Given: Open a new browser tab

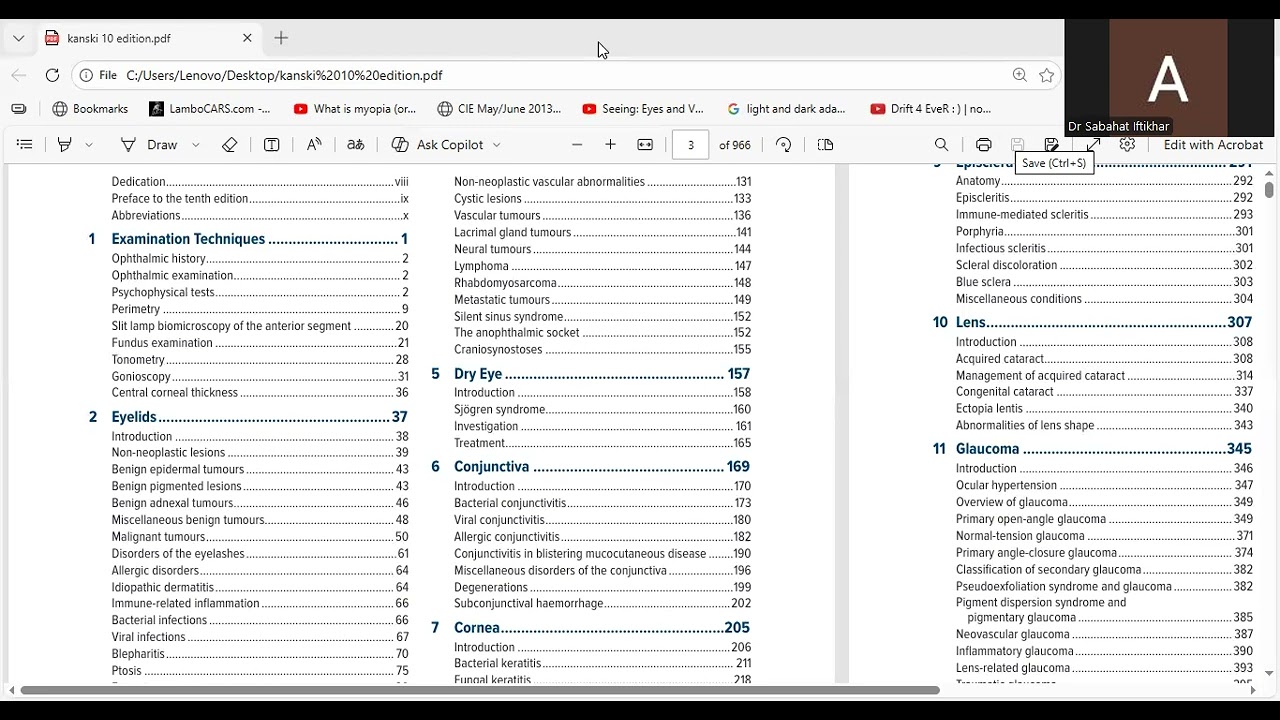Looking at the screenshot, I should click(x=281, y=38).
